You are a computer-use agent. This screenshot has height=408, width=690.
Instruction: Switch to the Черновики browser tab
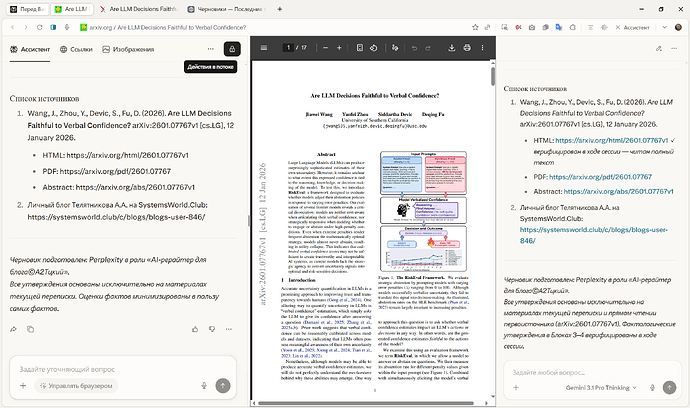(x=227, y=9)
